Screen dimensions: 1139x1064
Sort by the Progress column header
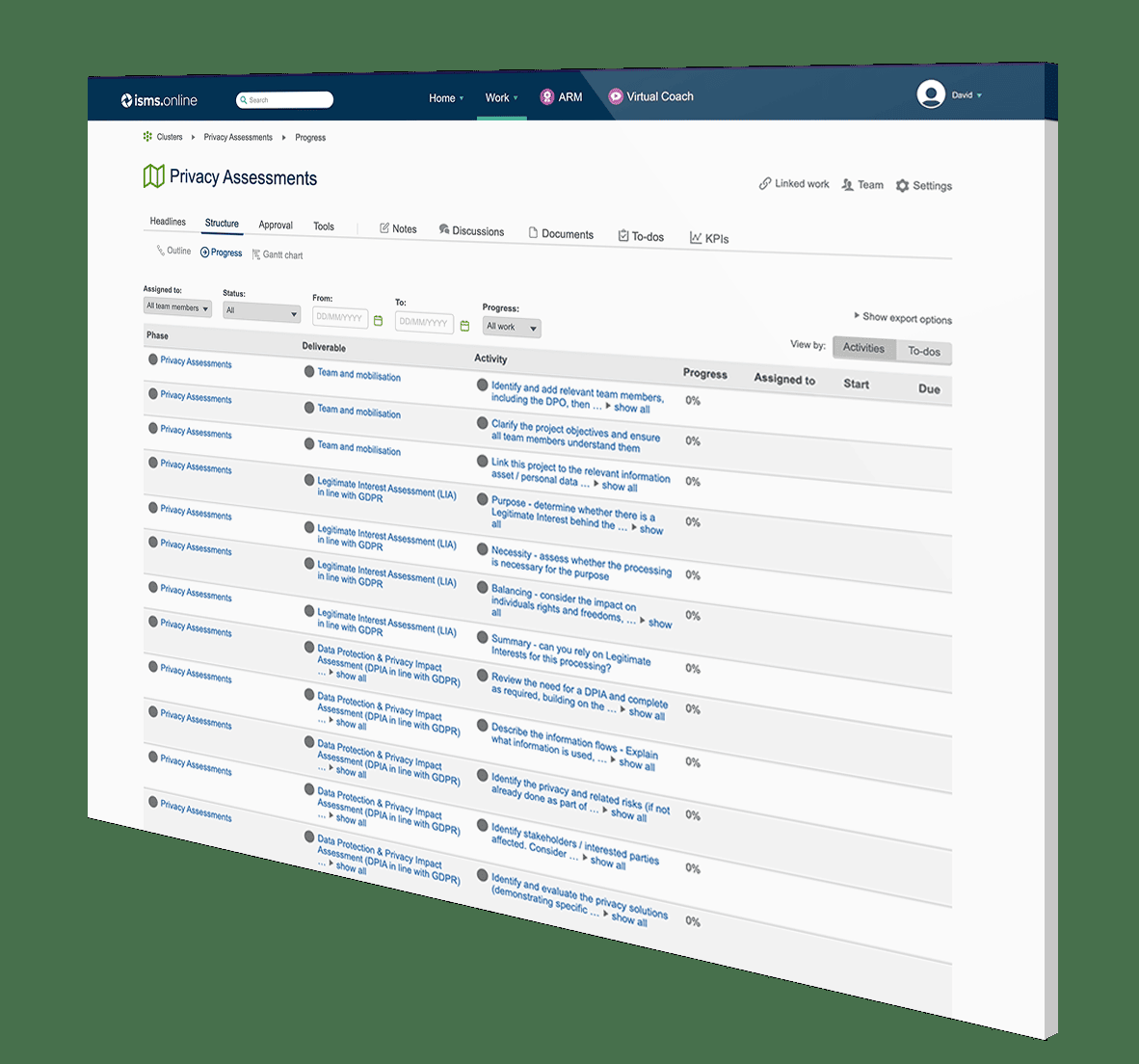(704, 373)
